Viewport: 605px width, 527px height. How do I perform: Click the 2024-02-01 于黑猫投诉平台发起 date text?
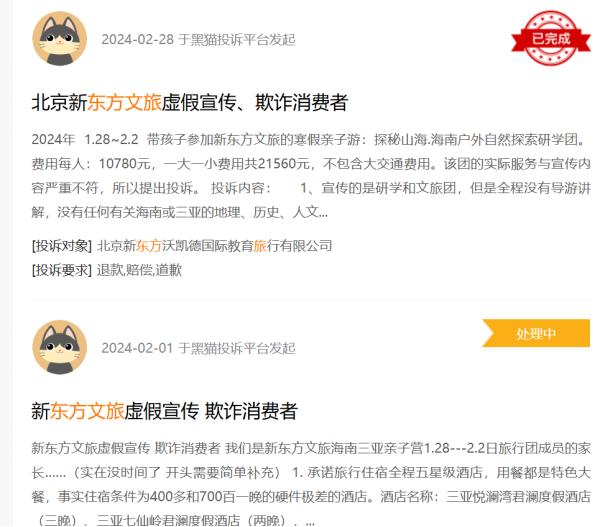click(x=198, y=348)
